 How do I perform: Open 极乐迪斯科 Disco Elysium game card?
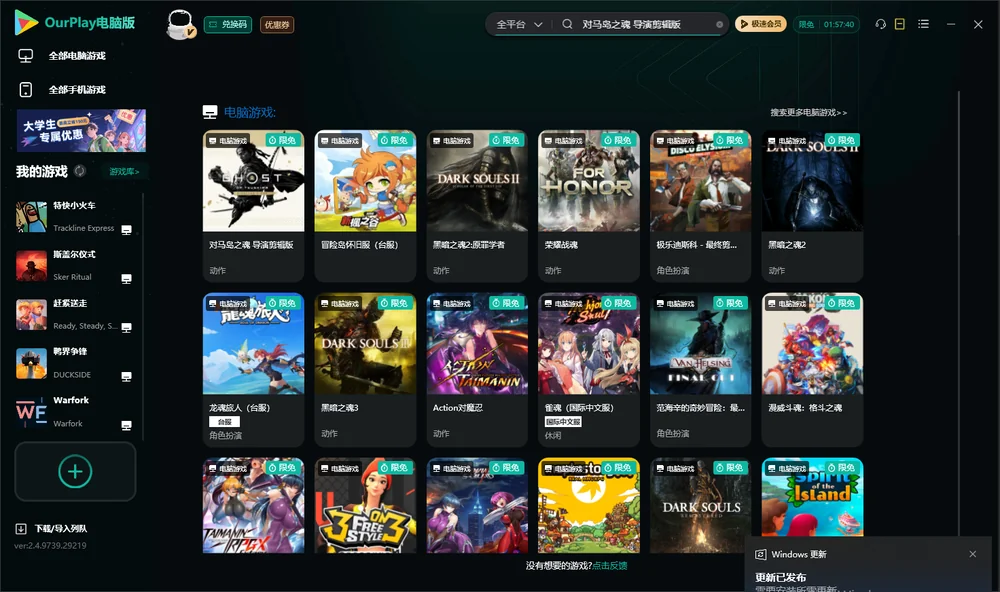pos(700,206)
